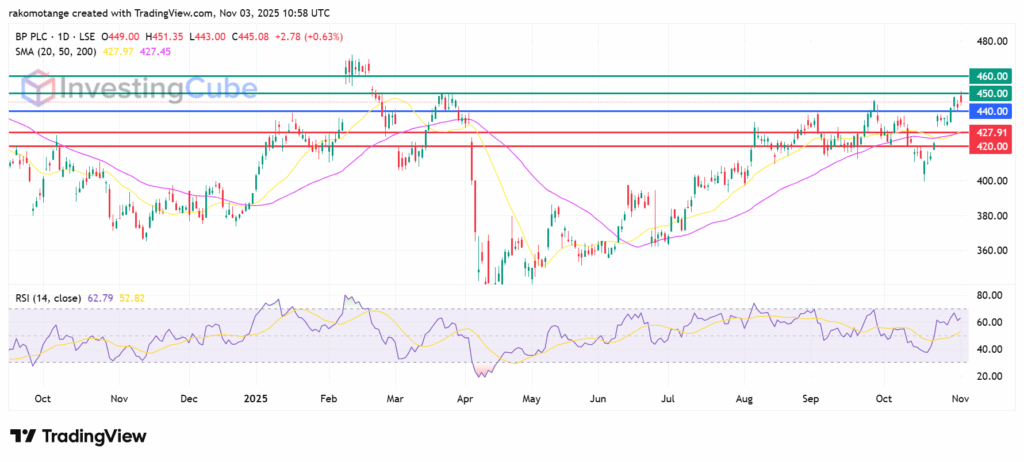Click the TradingView logo at bottom left
The width and height of the screenshot is (1024, 462).
78,436
